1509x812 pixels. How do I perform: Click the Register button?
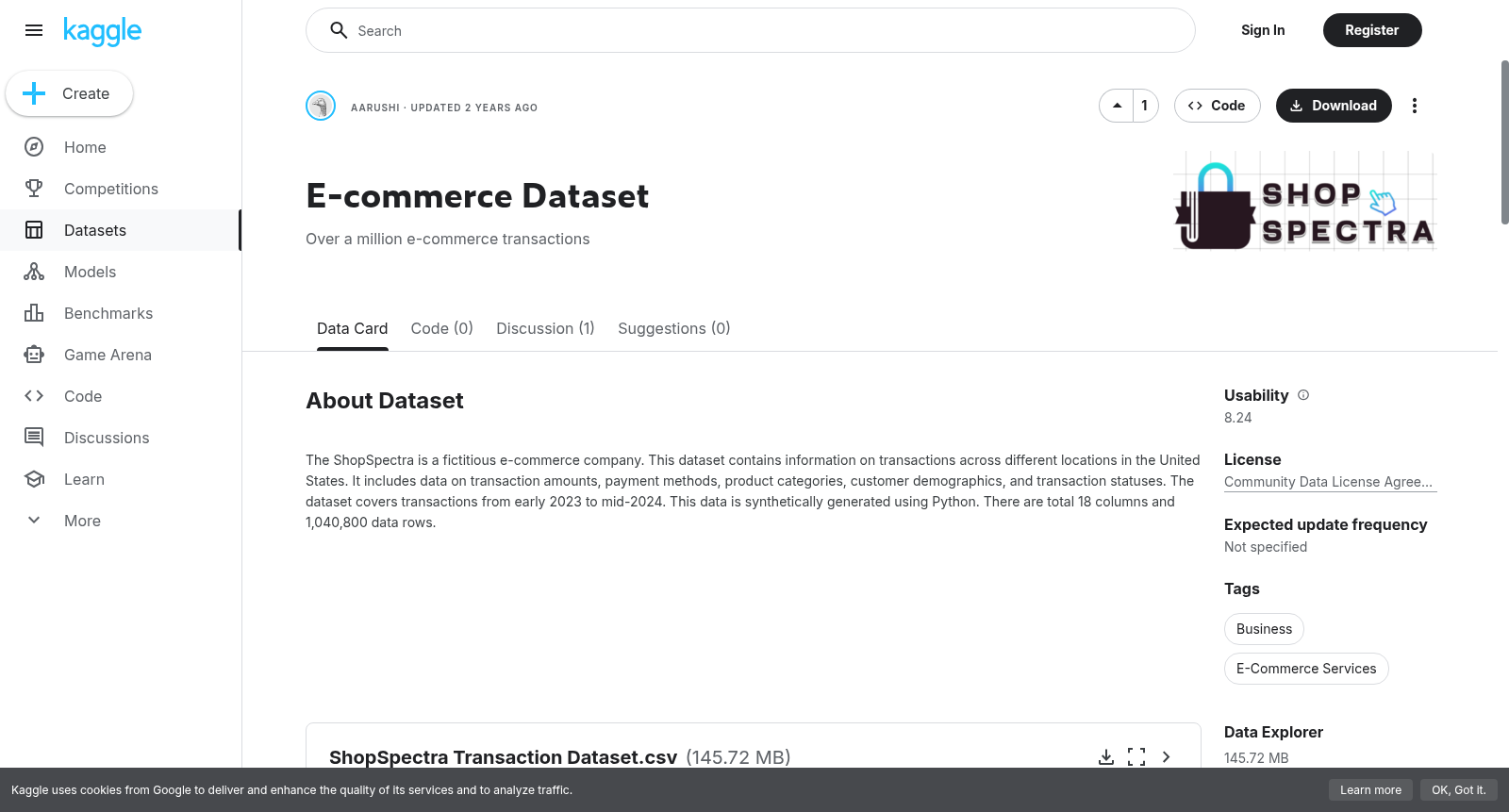click(x=1372, y=30)
